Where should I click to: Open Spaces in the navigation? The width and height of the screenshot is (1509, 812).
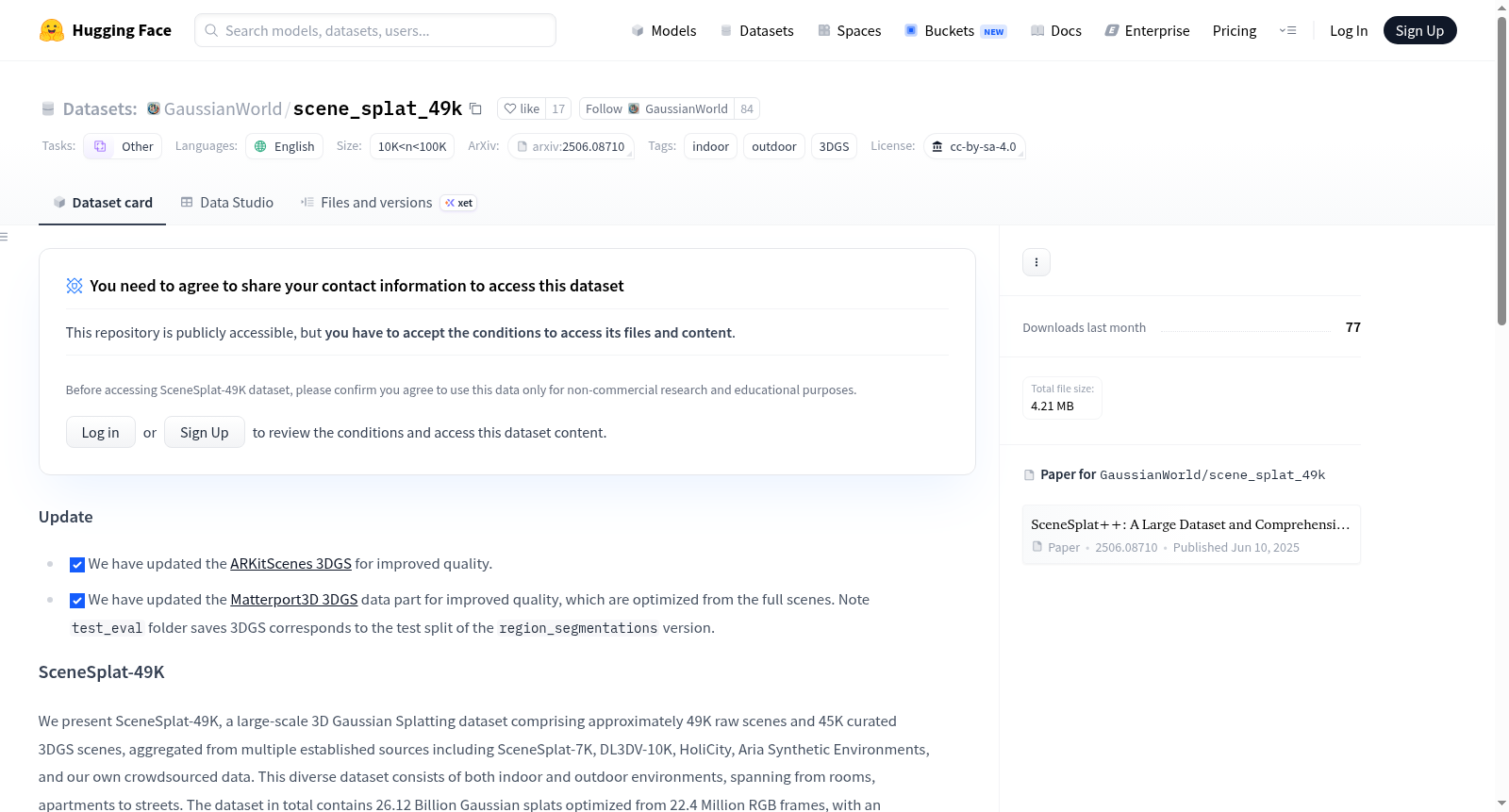pyautogui.click(x=850, y=30)
